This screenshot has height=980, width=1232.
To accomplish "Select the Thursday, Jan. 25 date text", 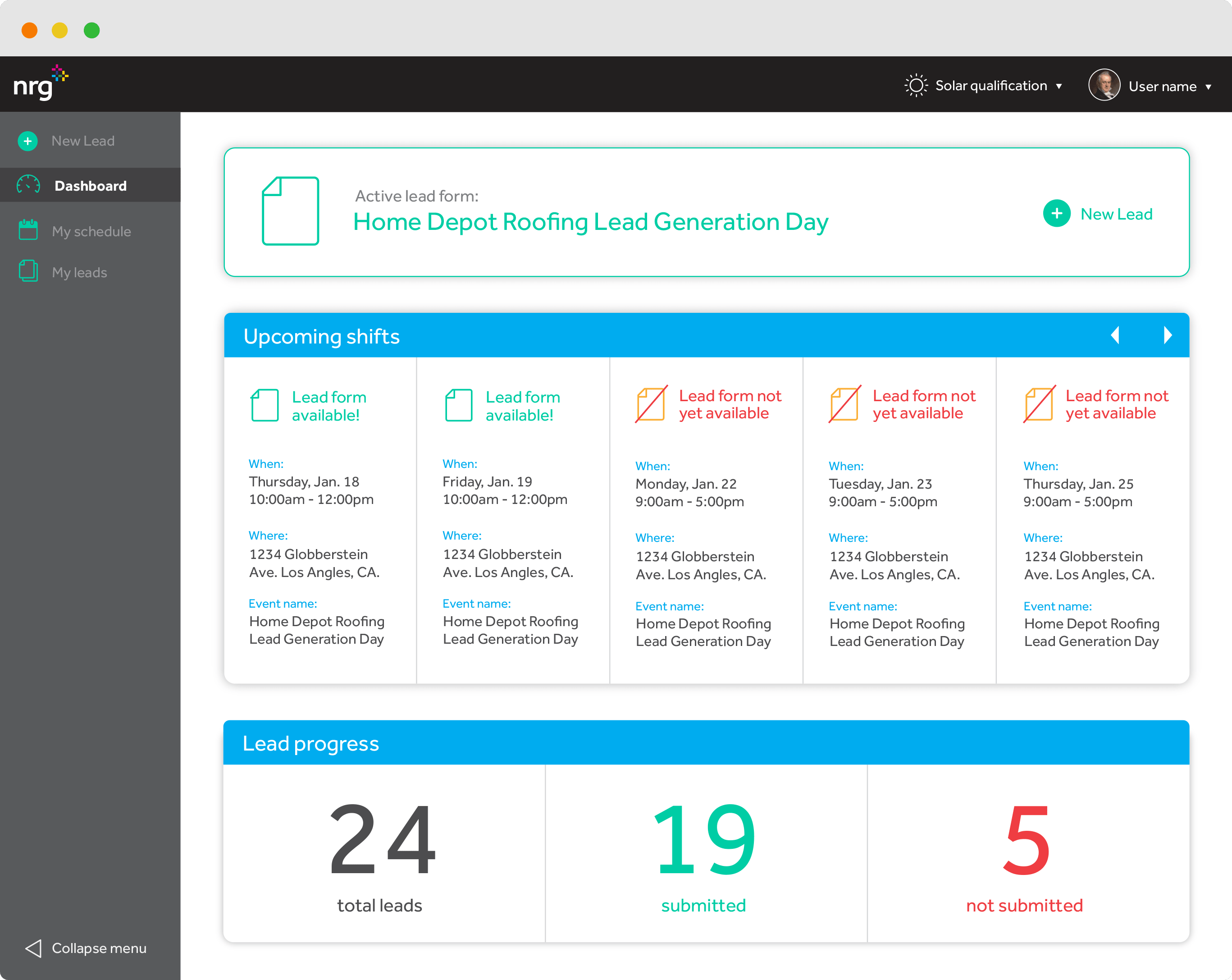I will [1078, 484].
